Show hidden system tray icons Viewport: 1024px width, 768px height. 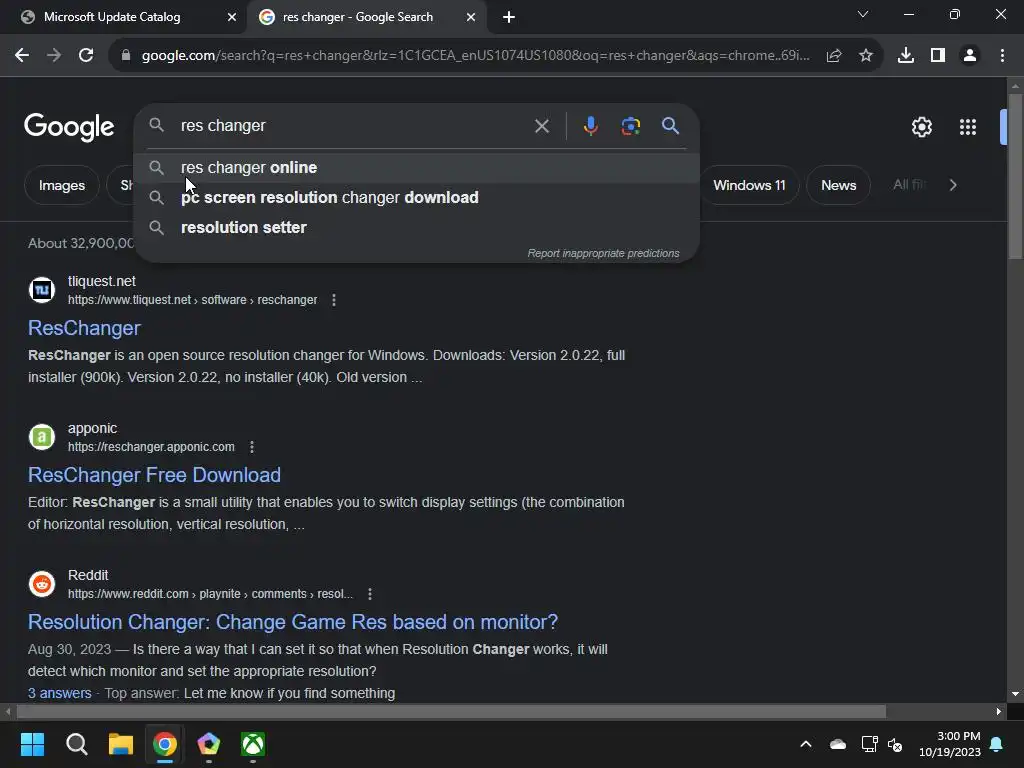click(806, 744)
